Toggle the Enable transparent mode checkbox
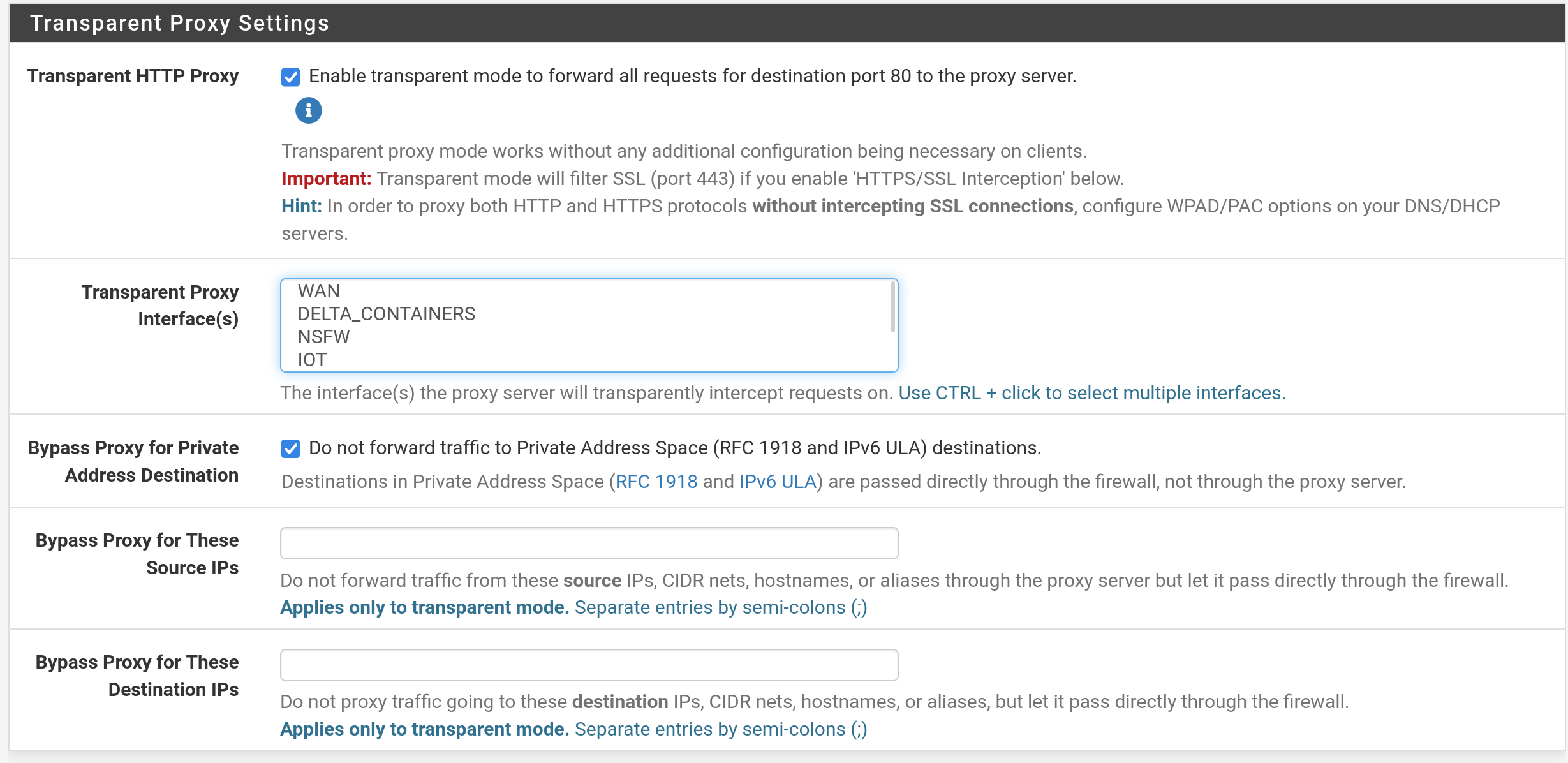This screenshot has width=1568, height=763. (x=290, y=77)
